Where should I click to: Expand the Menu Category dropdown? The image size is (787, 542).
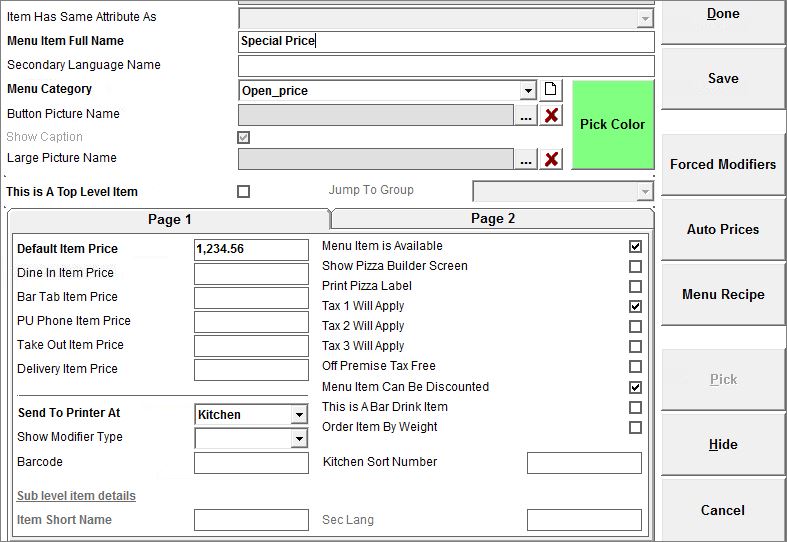tap(528, 91)
